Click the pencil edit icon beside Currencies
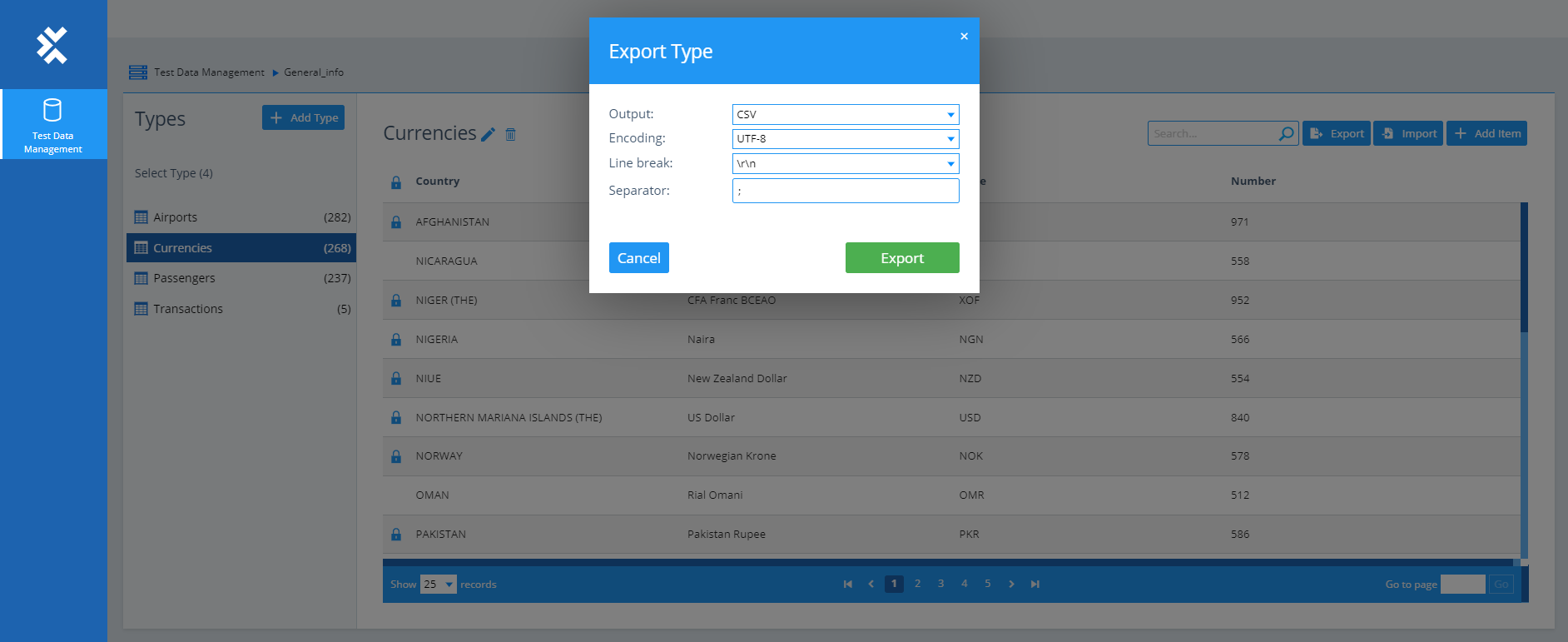The width and height of the screenshot is (1568, 642). (x=489, y=134)
